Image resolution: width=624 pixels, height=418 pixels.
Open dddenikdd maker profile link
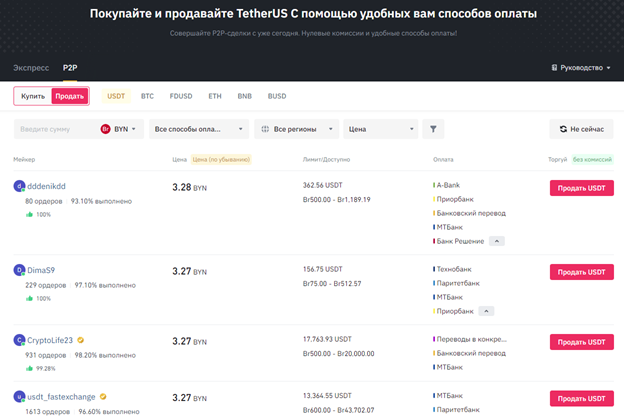click(x=46, y=186)
